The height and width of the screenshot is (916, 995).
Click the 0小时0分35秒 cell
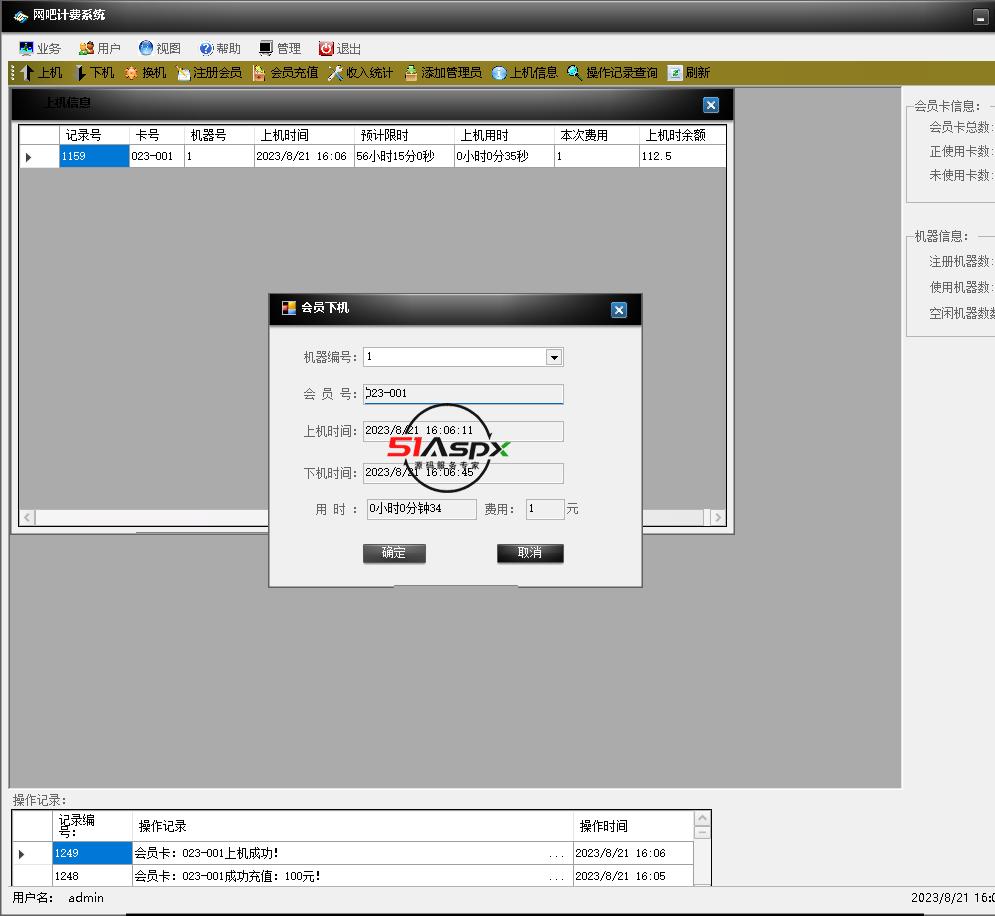pyautogui.click(x=504, y=156)
